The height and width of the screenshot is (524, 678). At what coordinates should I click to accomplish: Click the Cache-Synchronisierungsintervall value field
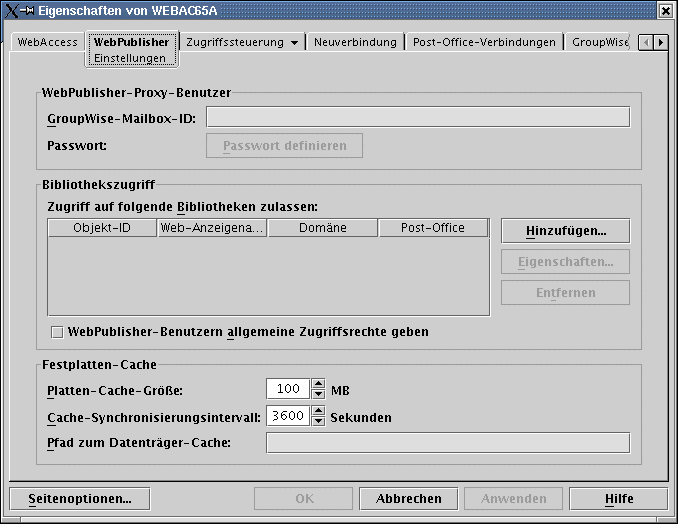(x=288, y=415)
